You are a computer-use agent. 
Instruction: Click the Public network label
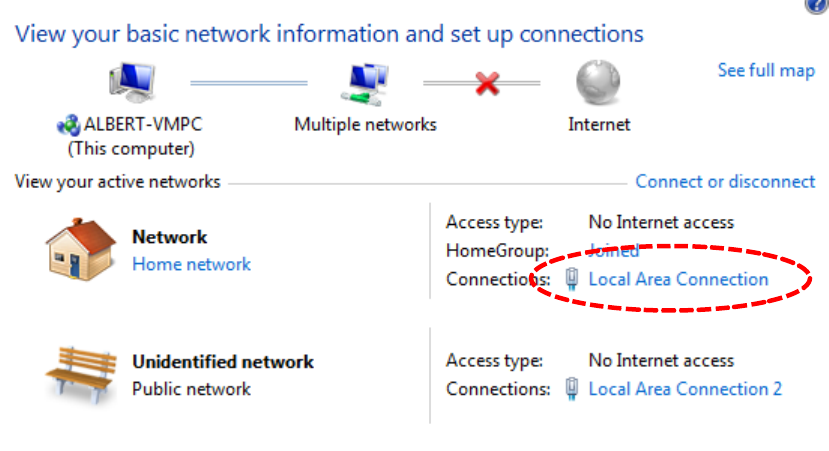pyautogui.click(x=191, y=388)
